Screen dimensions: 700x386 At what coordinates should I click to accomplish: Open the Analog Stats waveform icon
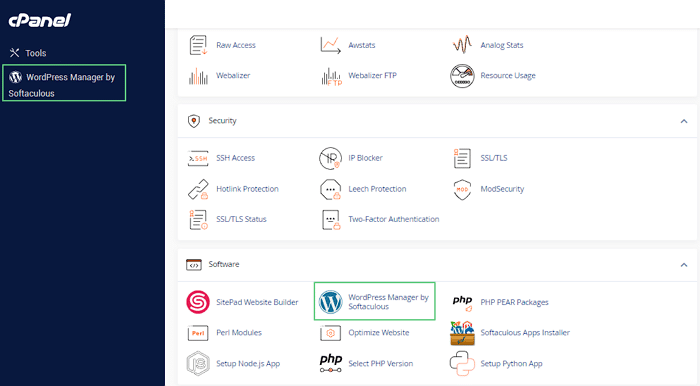[x=462, y=45]
